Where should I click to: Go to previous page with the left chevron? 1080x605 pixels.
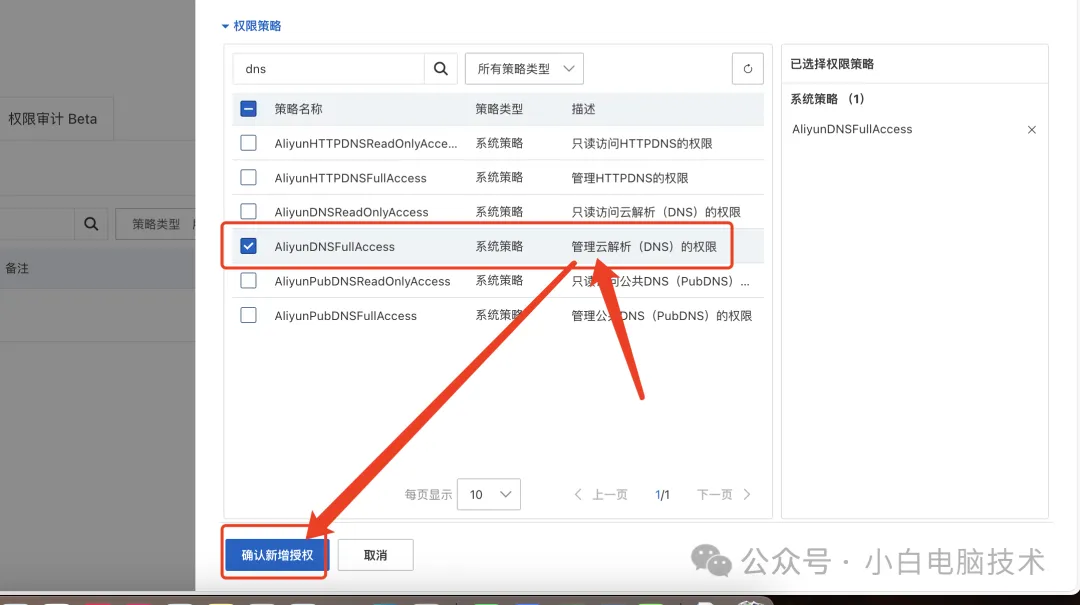(578, 493)
